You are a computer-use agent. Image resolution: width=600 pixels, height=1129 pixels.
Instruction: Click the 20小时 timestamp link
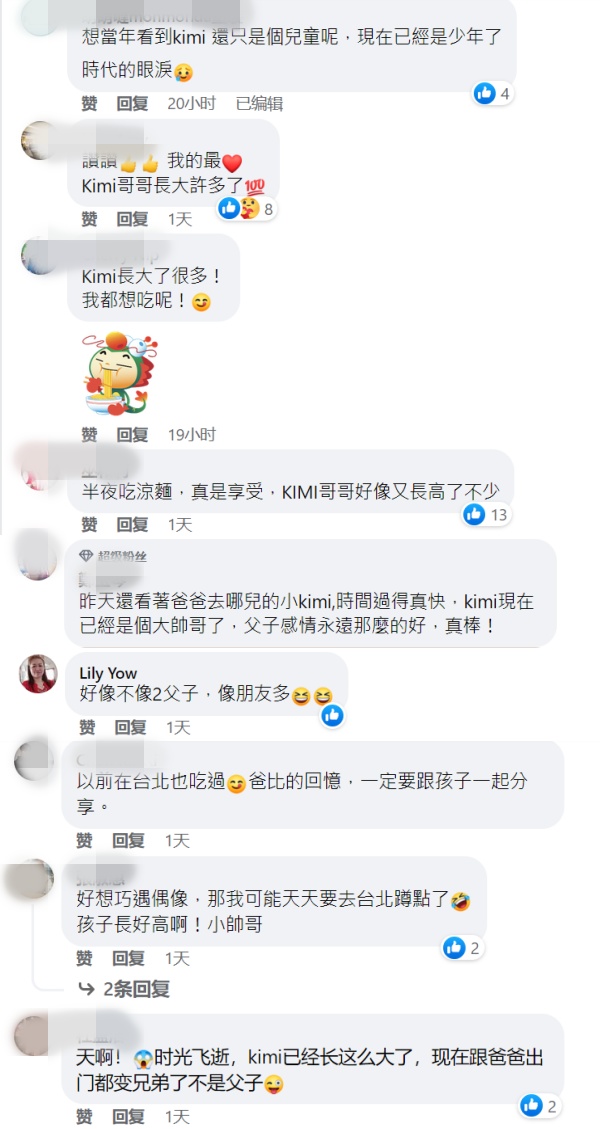click(191, 104)
